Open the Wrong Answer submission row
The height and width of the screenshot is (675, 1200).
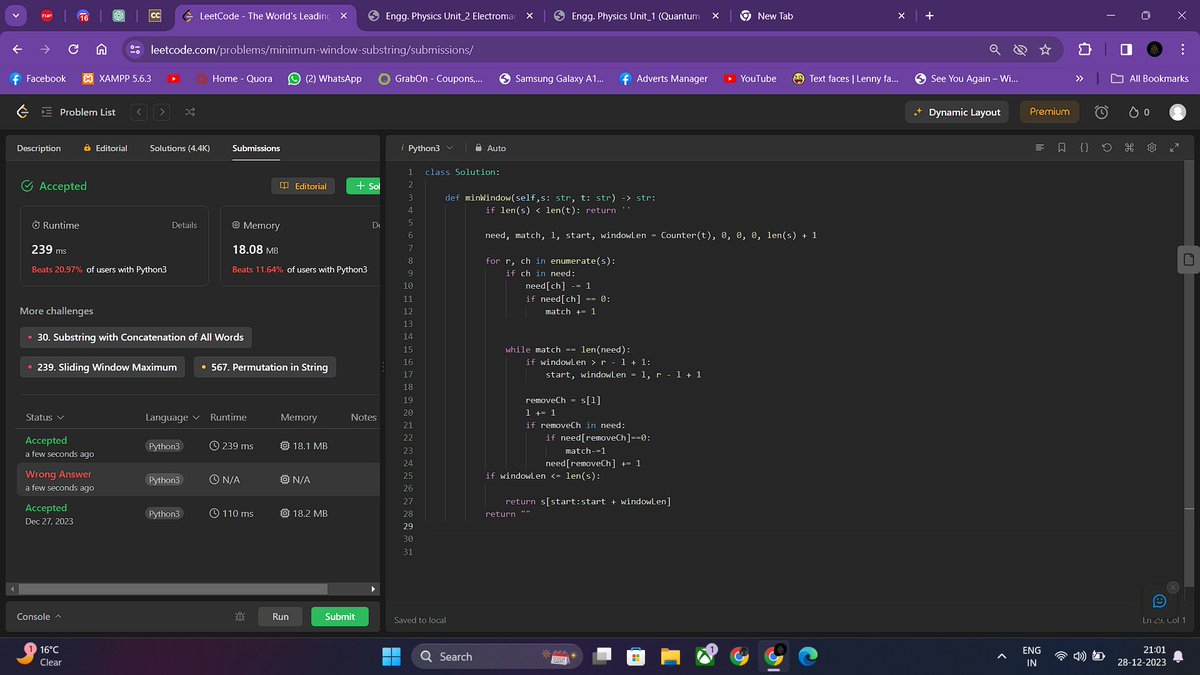point(200,480)
